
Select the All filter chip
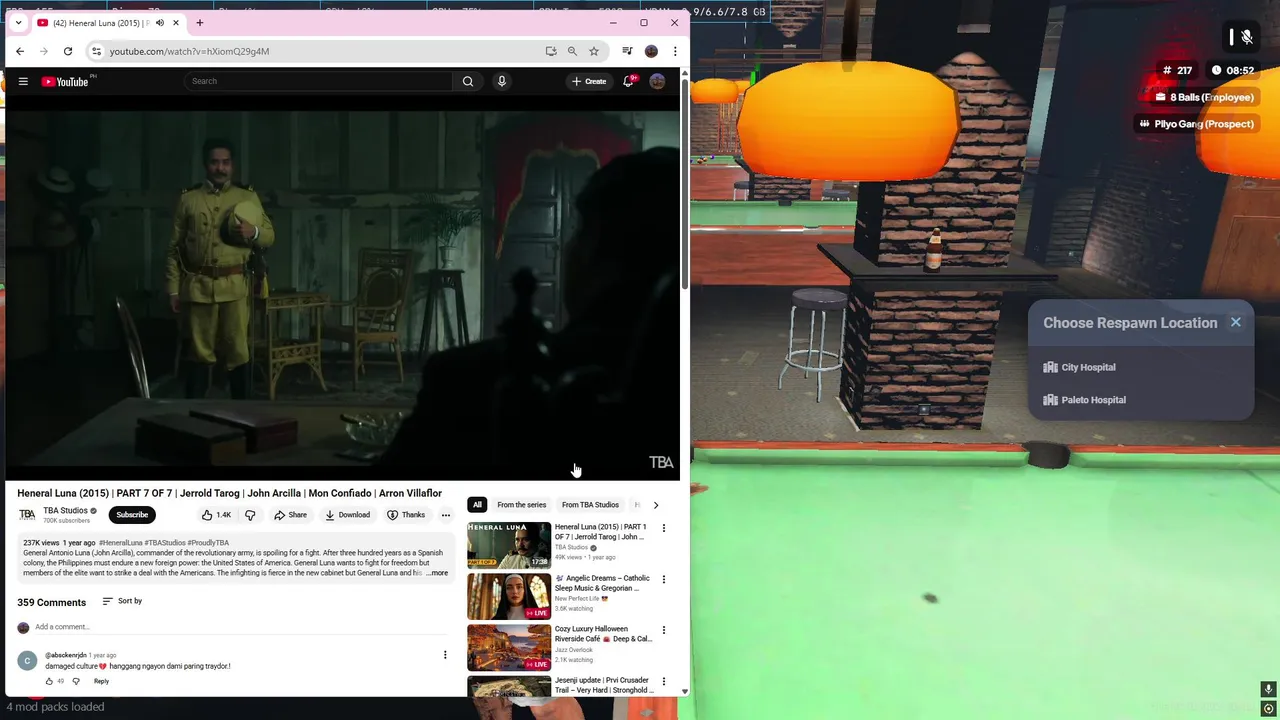point(477,505)
